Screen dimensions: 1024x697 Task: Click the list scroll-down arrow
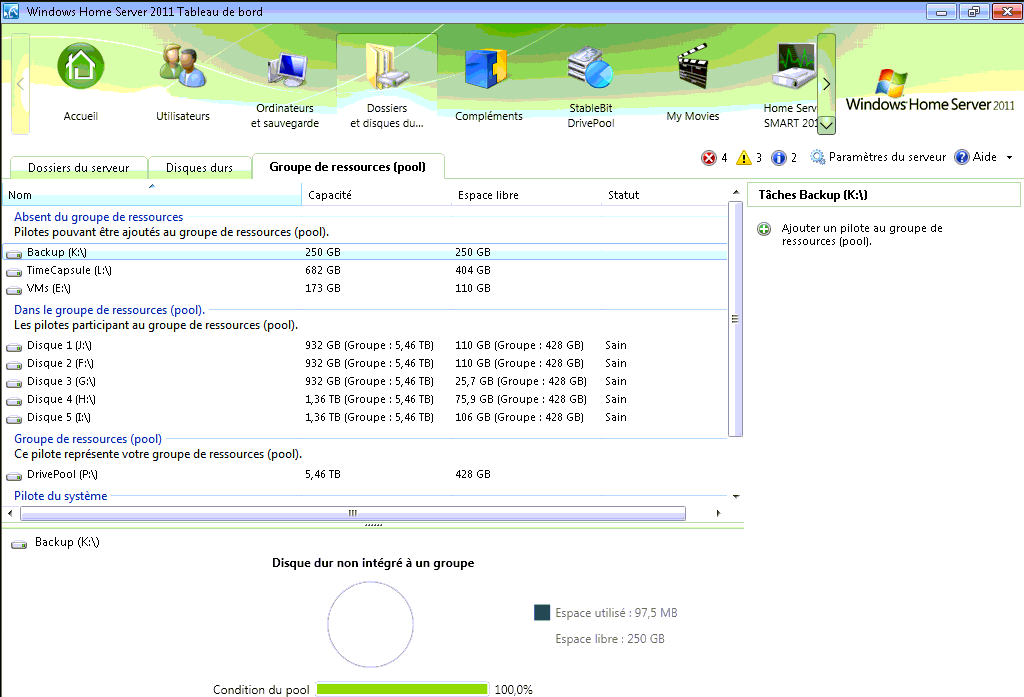[736, 496]
